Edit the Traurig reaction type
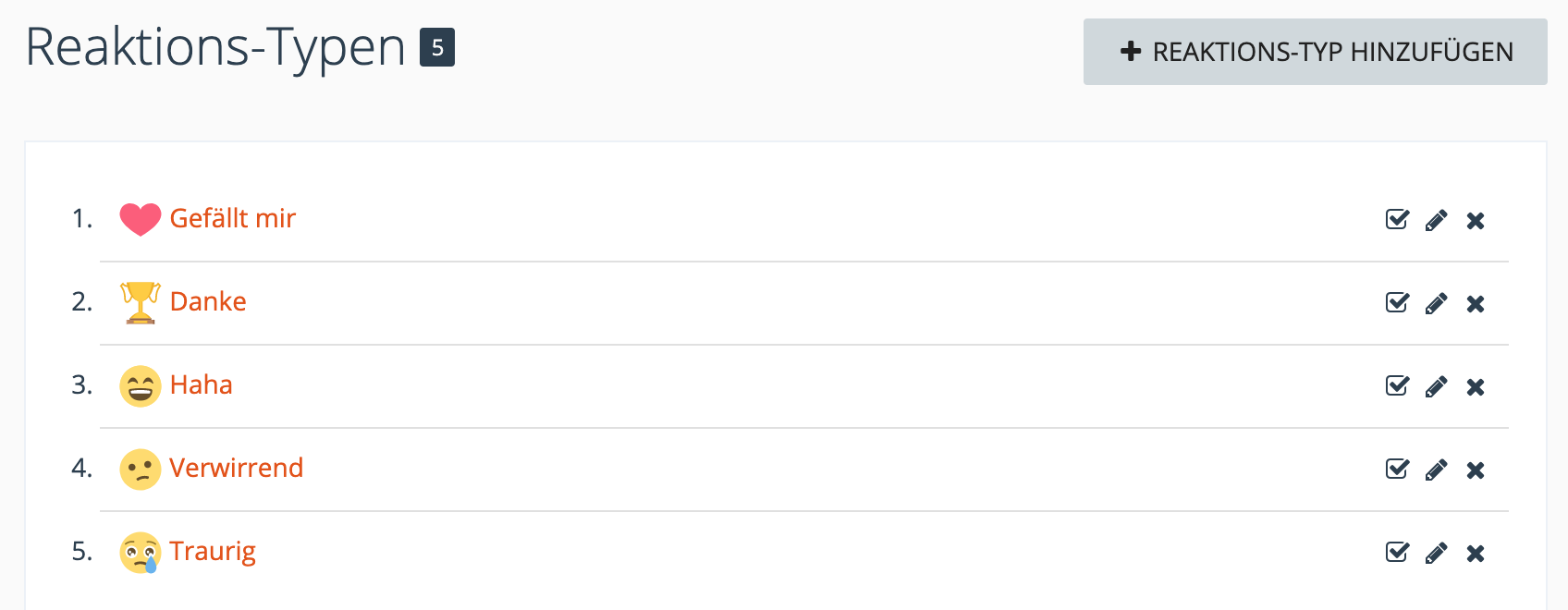The height and width of the screenshot is (610, 1568). (x=1436, y=553)
